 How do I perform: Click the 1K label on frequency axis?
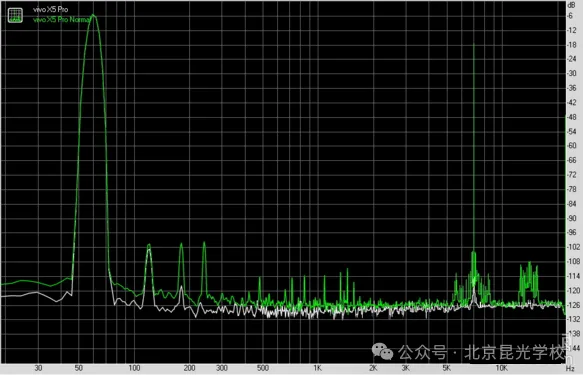317,368
